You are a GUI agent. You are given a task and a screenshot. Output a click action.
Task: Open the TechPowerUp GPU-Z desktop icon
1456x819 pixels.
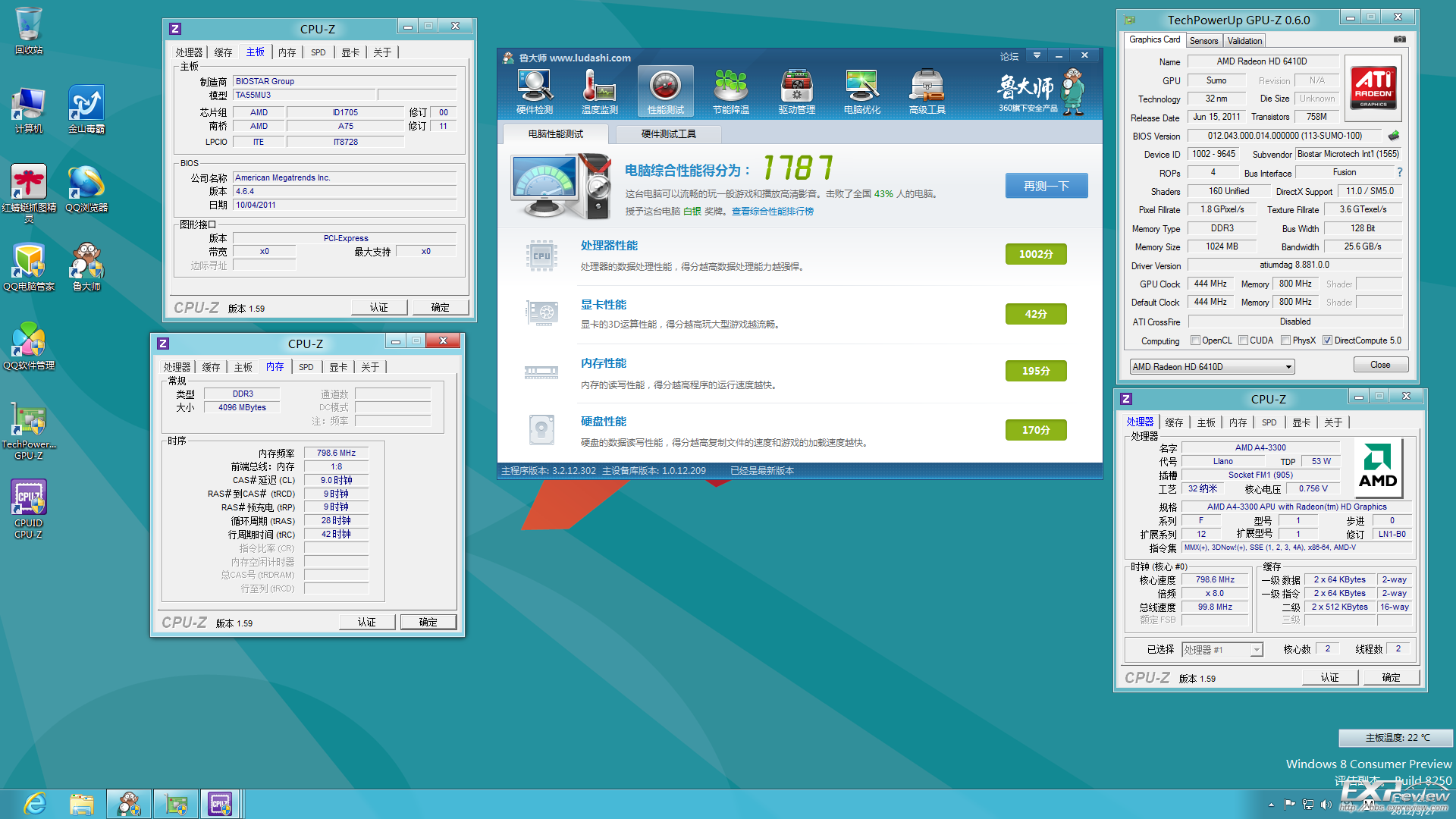pos(29,431)
